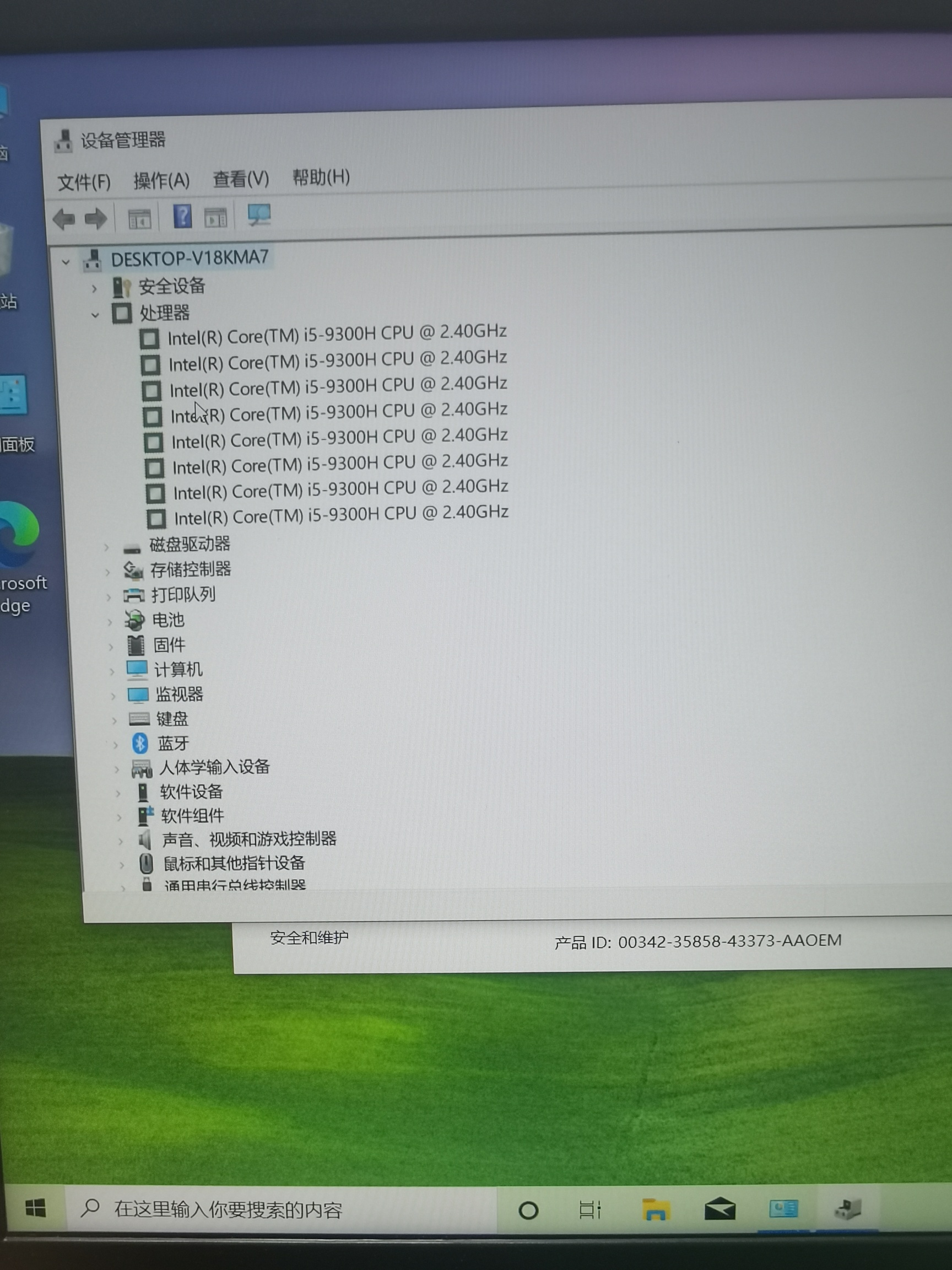Click the 软件组件 icon
Image resolution: width=952 pixels, height=1270 pixels.
(146, 816)
